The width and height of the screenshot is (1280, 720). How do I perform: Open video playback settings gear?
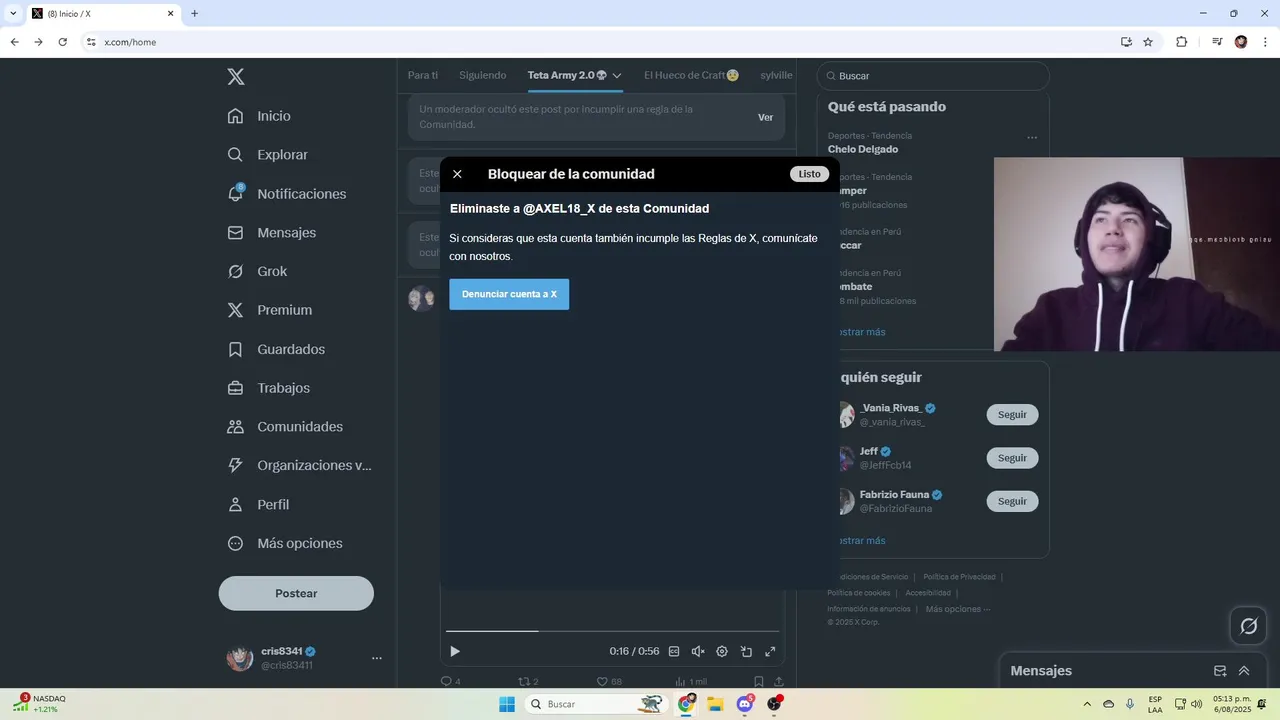click(722, 651)
